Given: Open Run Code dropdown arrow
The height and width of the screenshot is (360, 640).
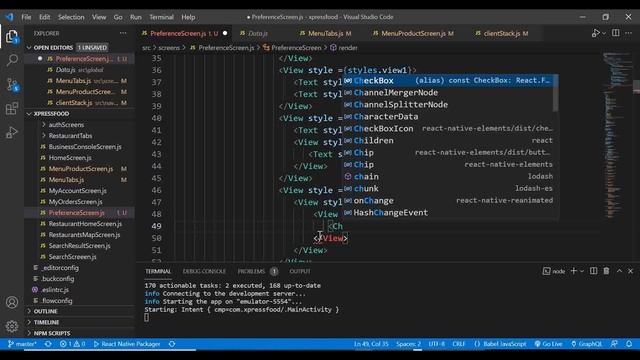Looking at the screenshot, I should point(604,33).
